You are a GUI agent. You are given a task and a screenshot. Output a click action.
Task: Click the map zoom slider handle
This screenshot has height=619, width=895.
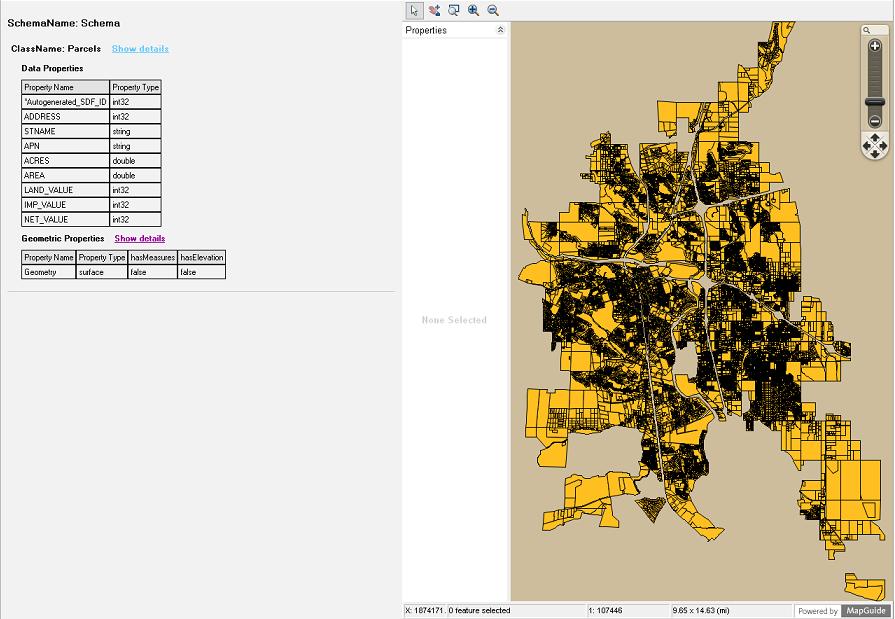pyautogui.click(x=875, y=101)
